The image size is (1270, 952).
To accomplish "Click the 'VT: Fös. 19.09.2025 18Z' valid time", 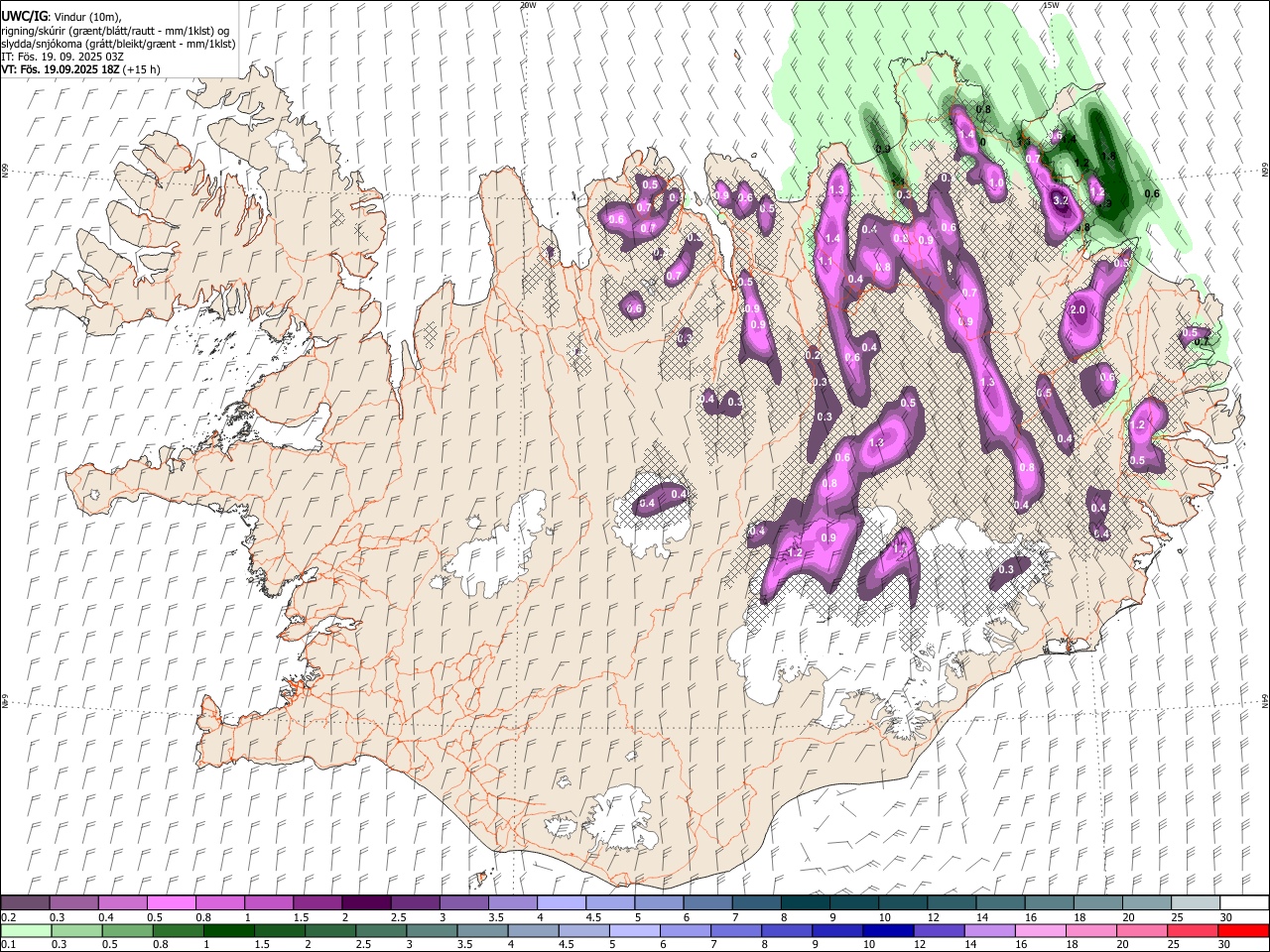I will pyautogui.click(x=61, y=69).
